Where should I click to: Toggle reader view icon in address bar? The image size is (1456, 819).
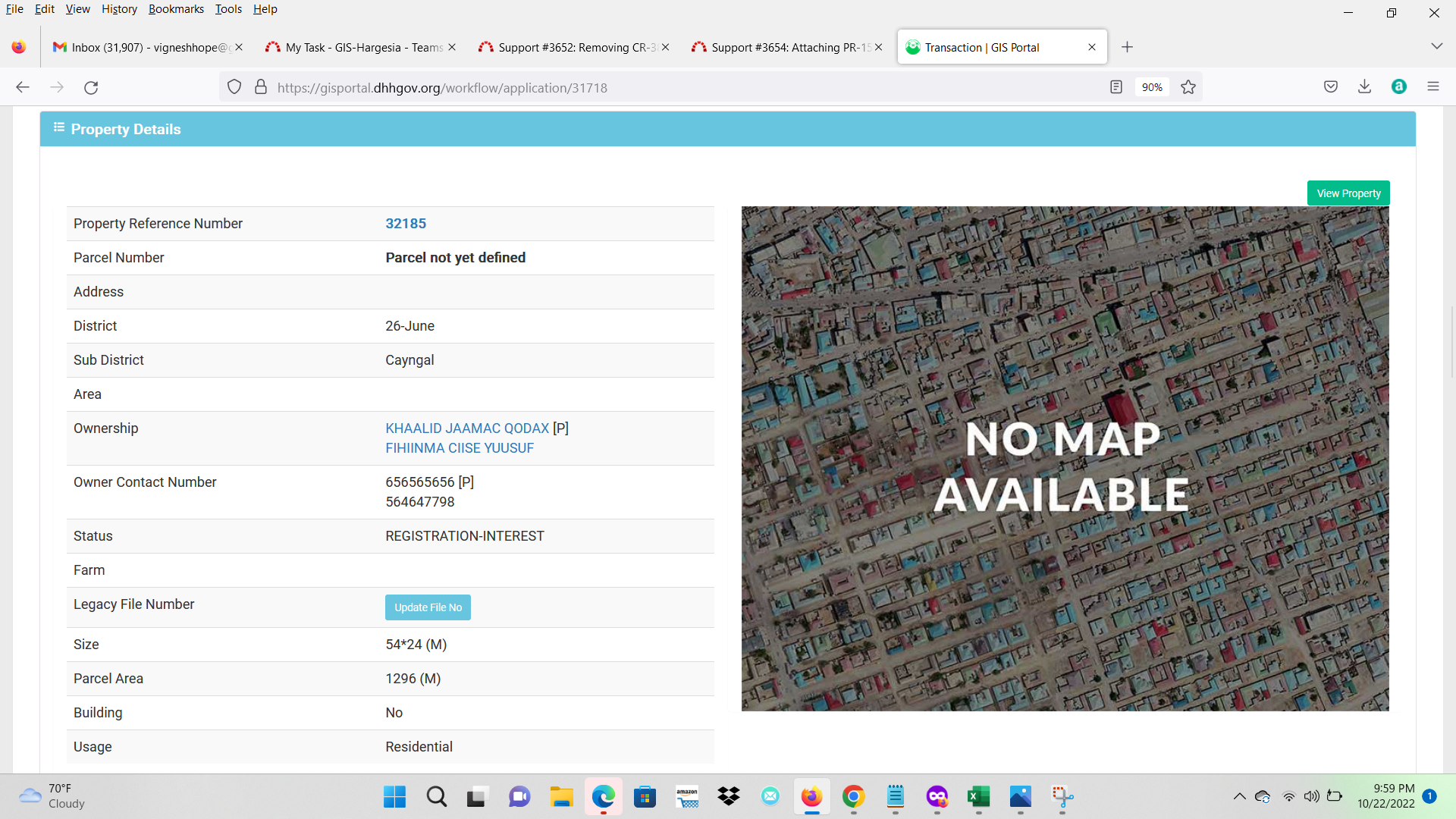click(1116, 87)
